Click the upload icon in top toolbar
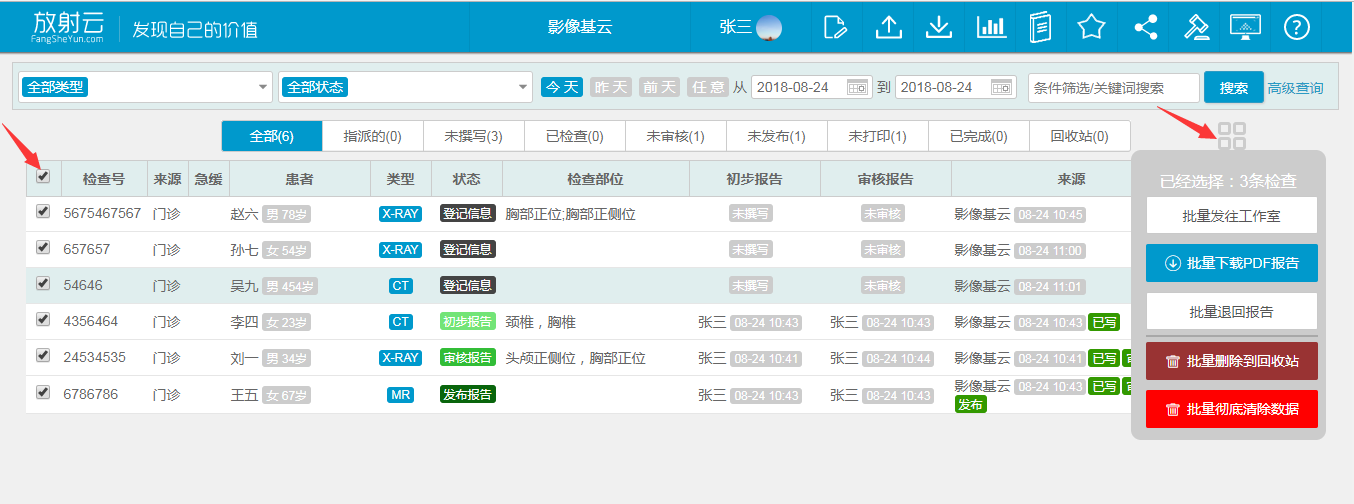Viewport: 1354px width, 504px height. pos(888,27)
